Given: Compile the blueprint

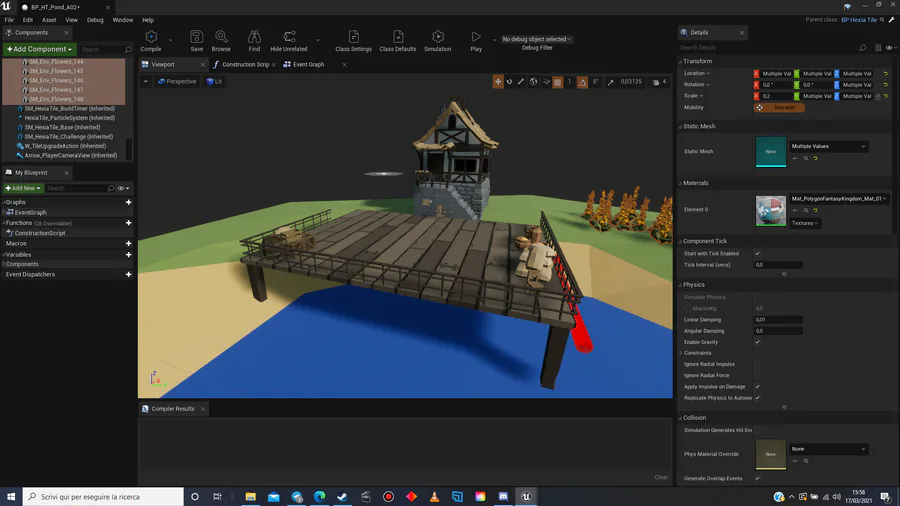Looking at the screenshot, I should click(151, 41).
